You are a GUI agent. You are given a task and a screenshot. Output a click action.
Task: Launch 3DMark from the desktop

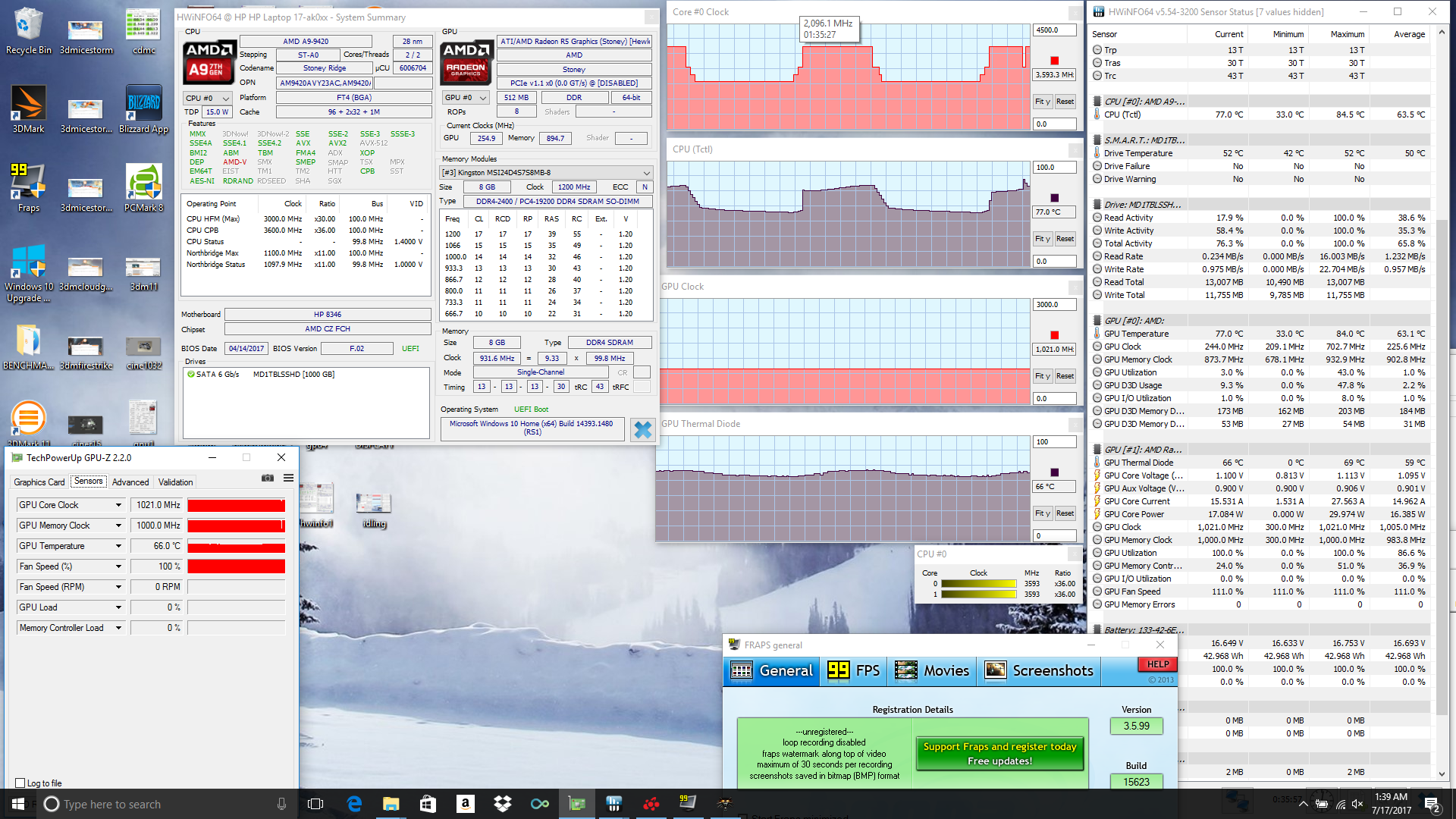(29, 110)
